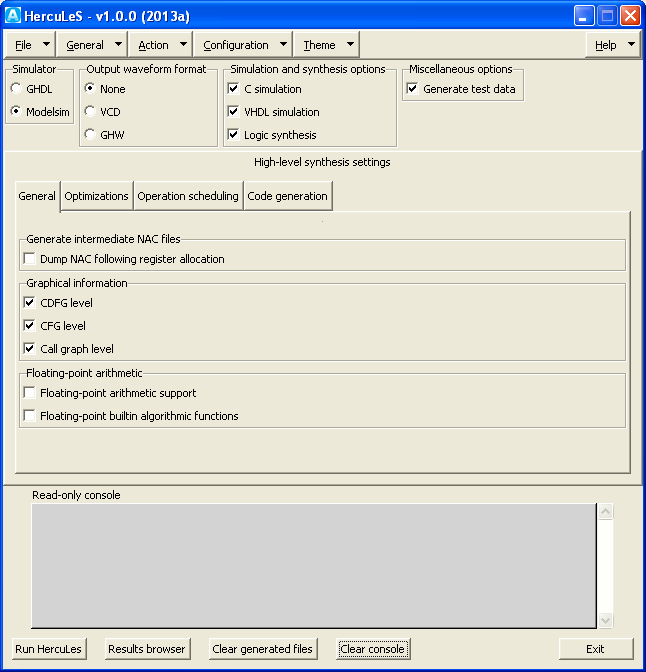Click the HercuLeS app icon in title bar

tap(12, 16)
